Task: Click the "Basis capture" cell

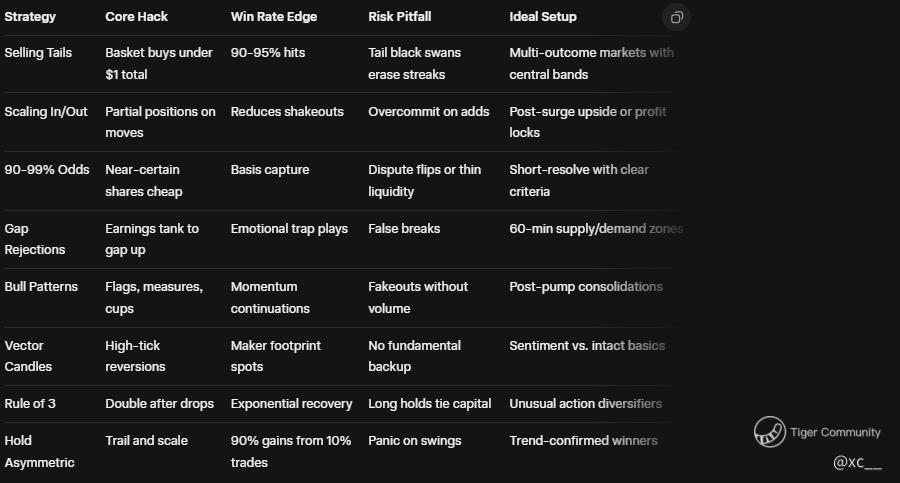Action: pyautogui.click(x=270, y=170)
